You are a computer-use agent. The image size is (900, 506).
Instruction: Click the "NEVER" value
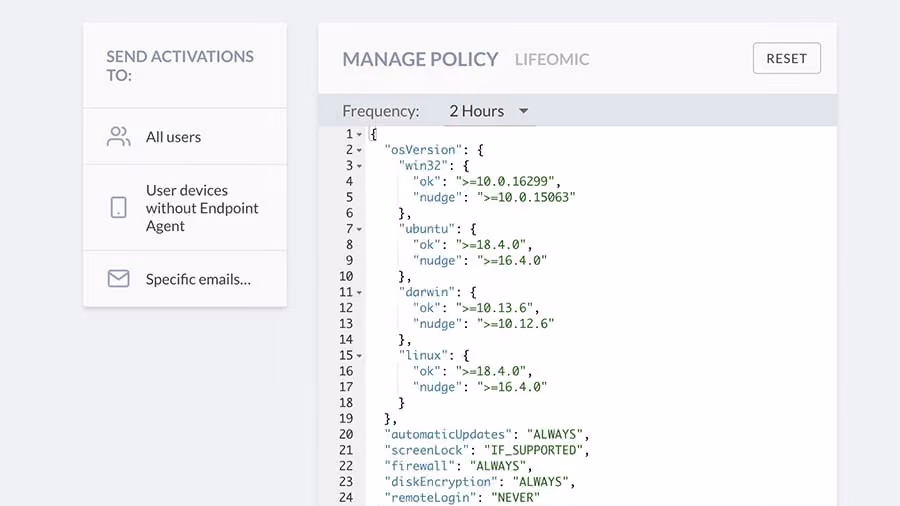point(515,497)
